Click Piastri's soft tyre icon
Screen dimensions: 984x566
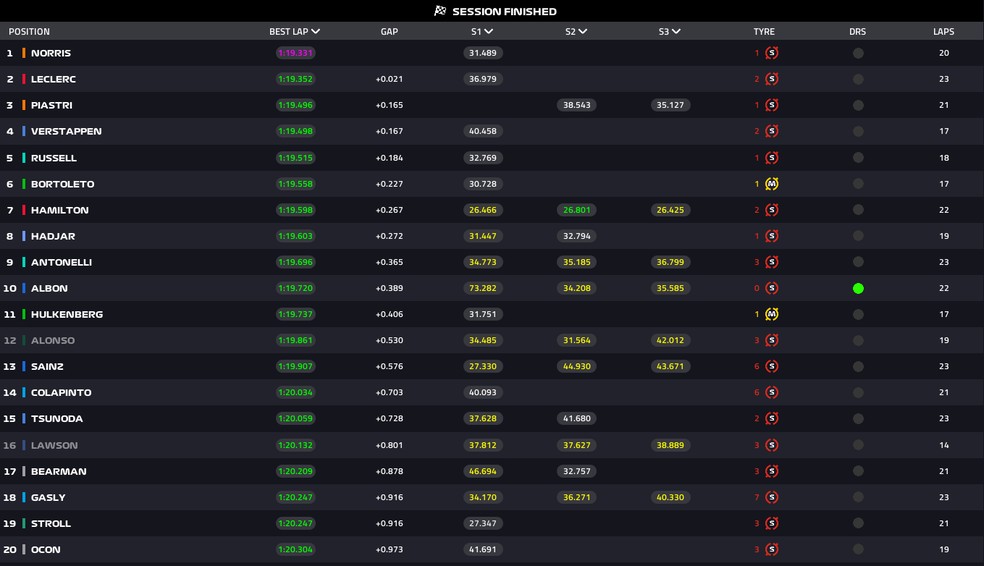772,105
